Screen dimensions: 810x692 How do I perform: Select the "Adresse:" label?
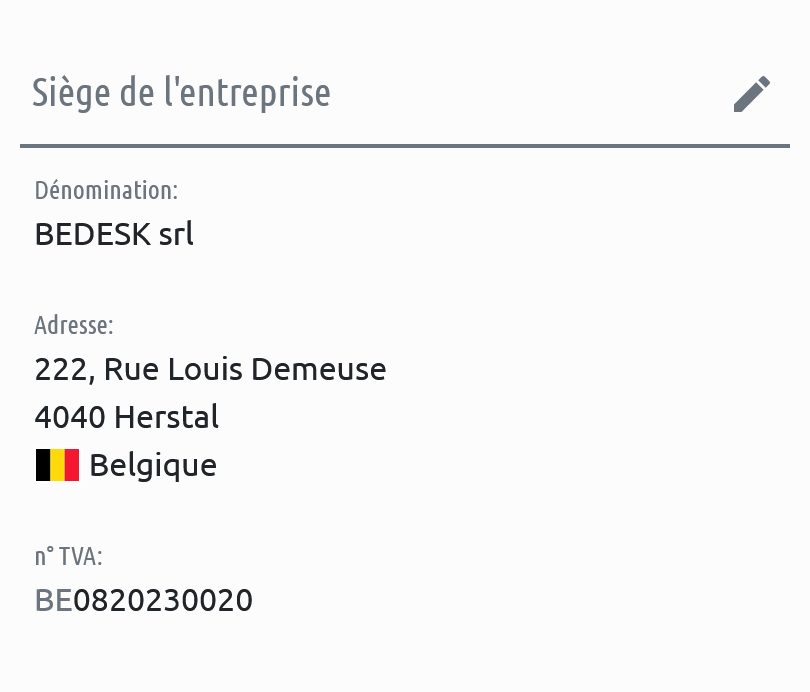[x=74, y=325]
